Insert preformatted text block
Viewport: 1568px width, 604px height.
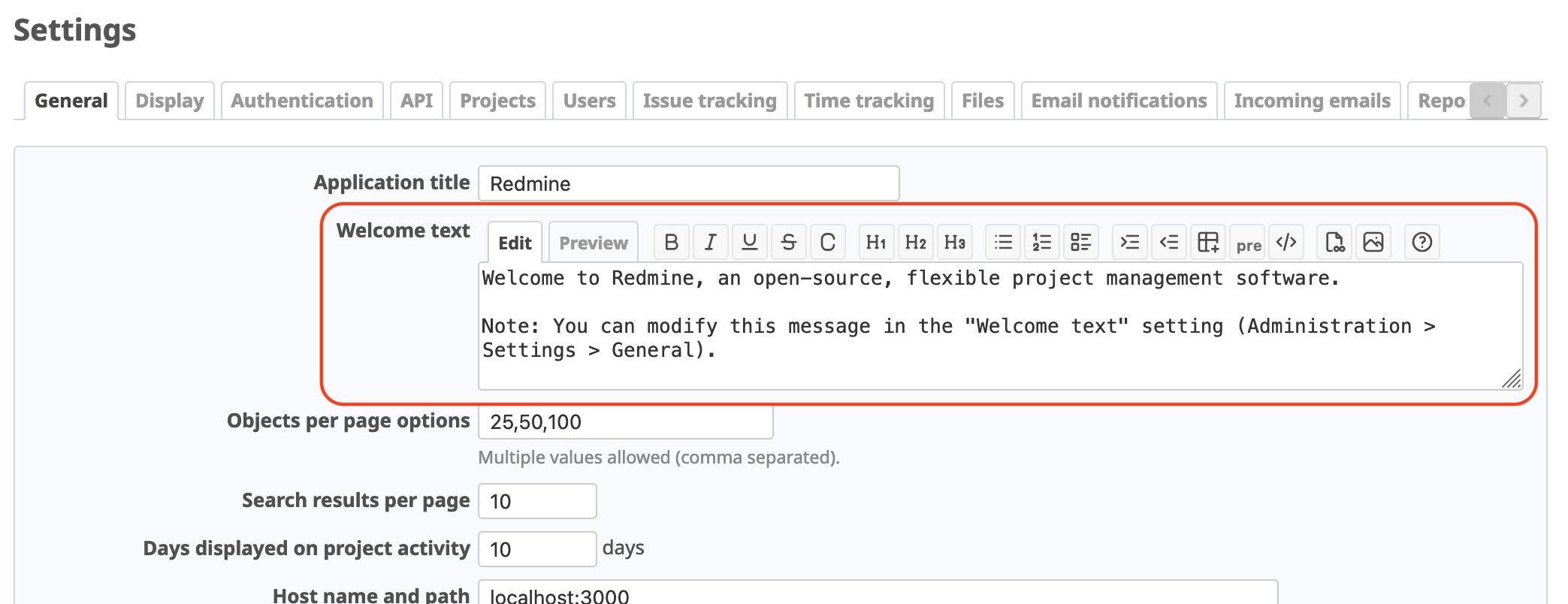pos(1248,244)
